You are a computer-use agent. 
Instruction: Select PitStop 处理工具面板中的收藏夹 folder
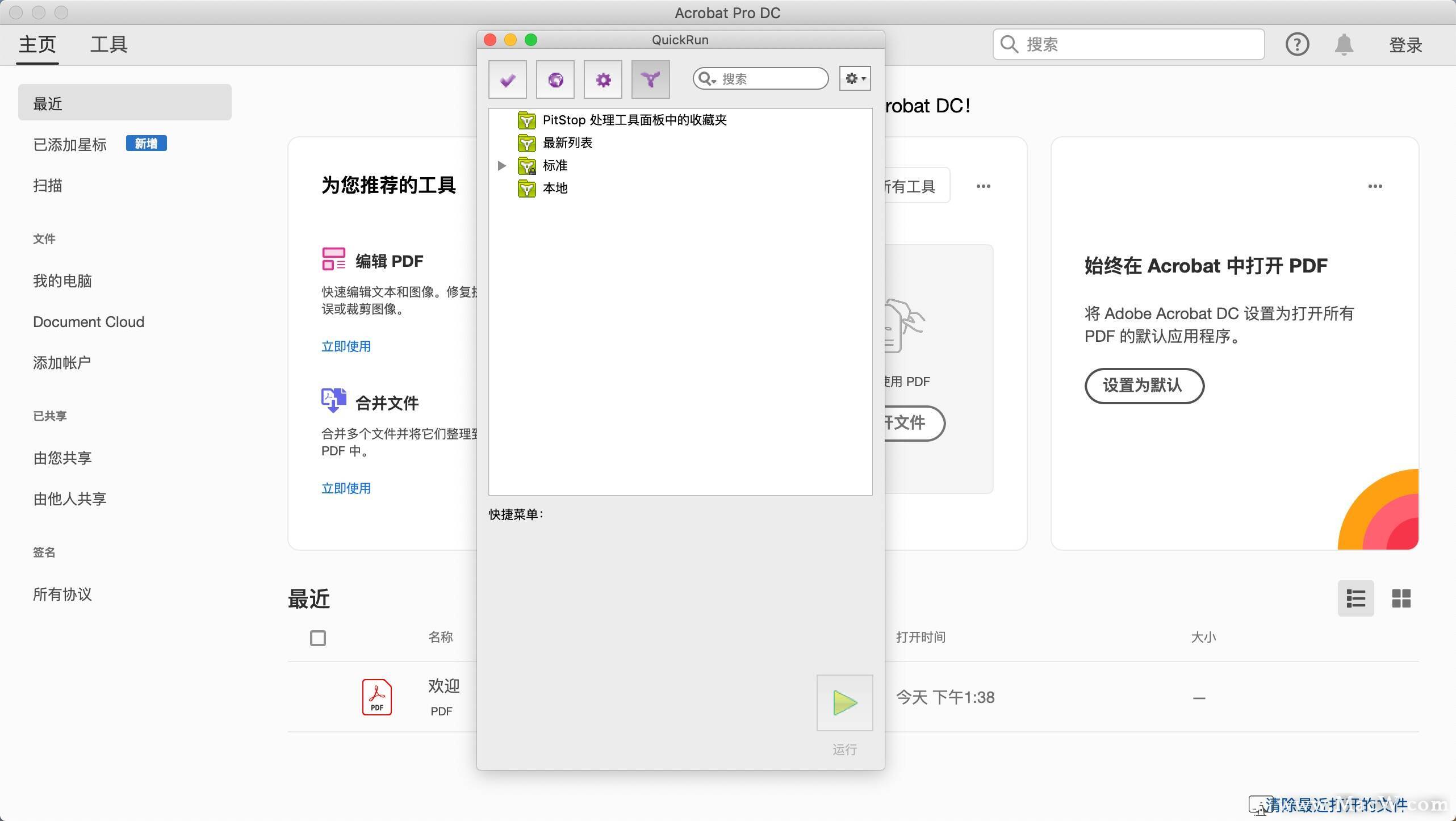coord(680,120)
